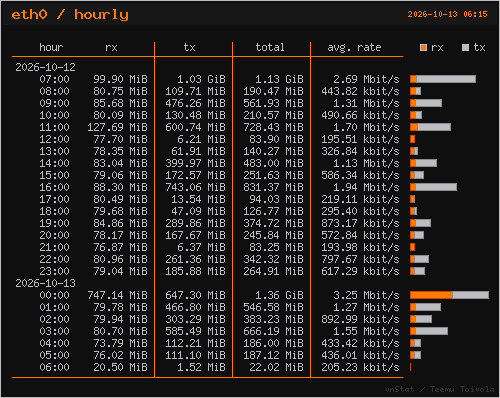This screenshot has width=500, height=398.
Task: Click the 'tx' column header
Action: tap(189, 47)
